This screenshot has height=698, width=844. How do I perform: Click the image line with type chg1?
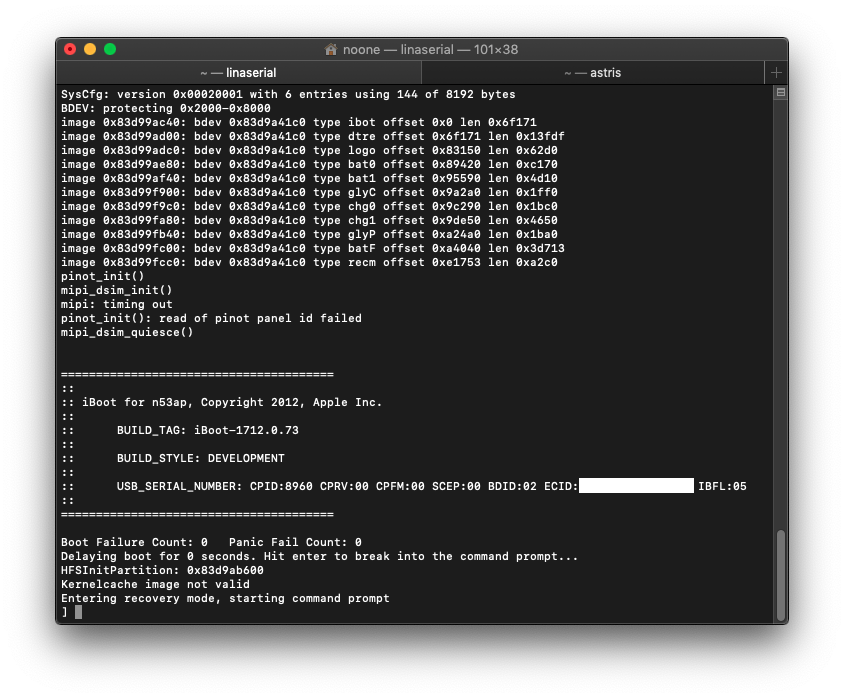(309, 220)
